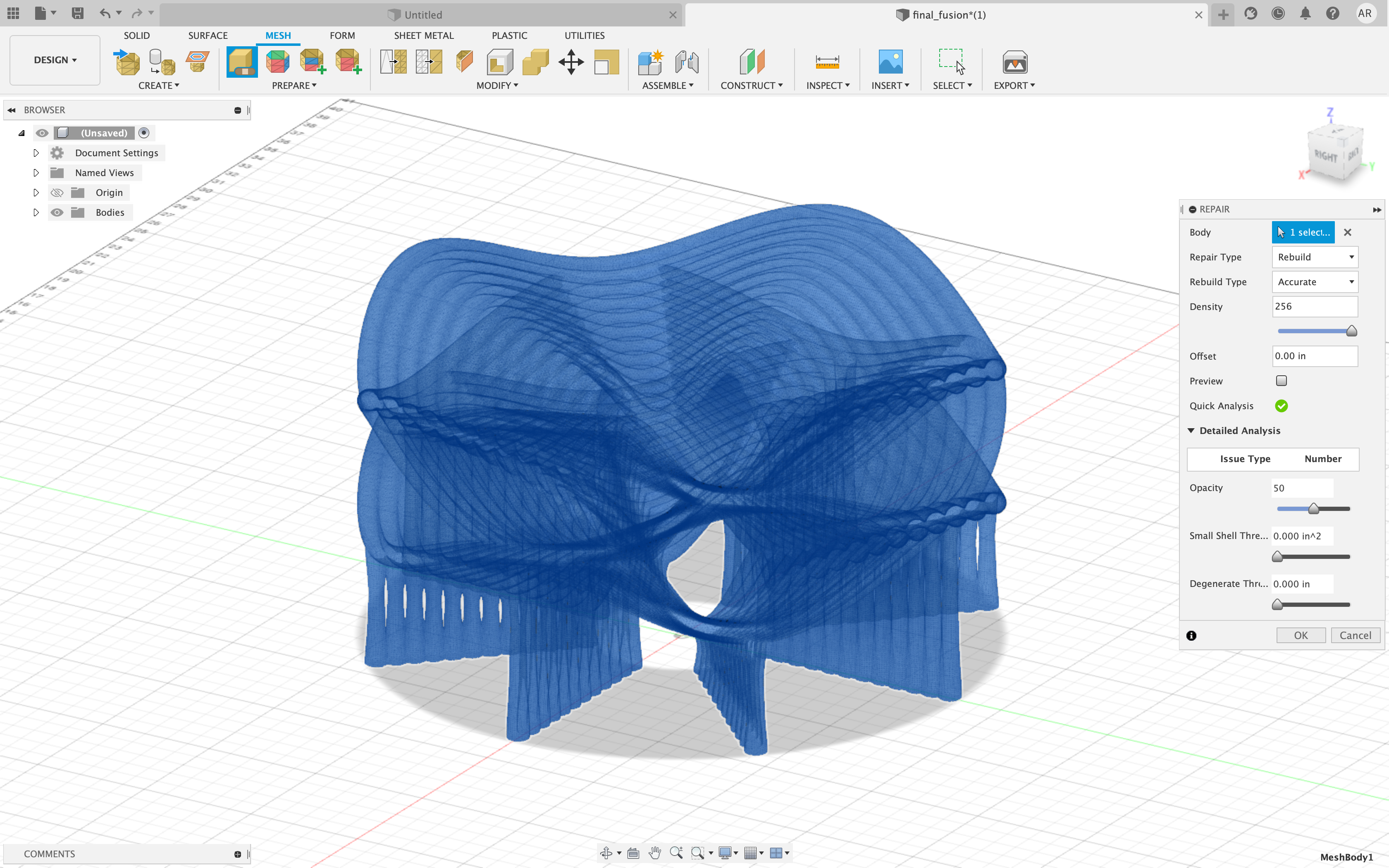
Task: Select the Move/Copy tool icon
Action: click(570, 62)
